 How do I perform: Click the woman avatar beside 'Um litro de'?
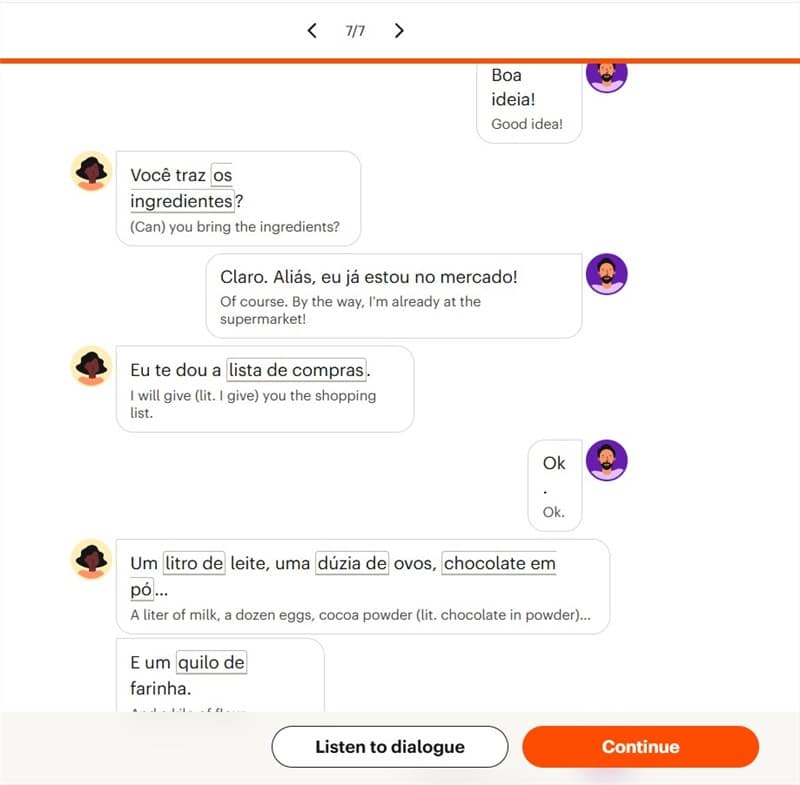91,560
